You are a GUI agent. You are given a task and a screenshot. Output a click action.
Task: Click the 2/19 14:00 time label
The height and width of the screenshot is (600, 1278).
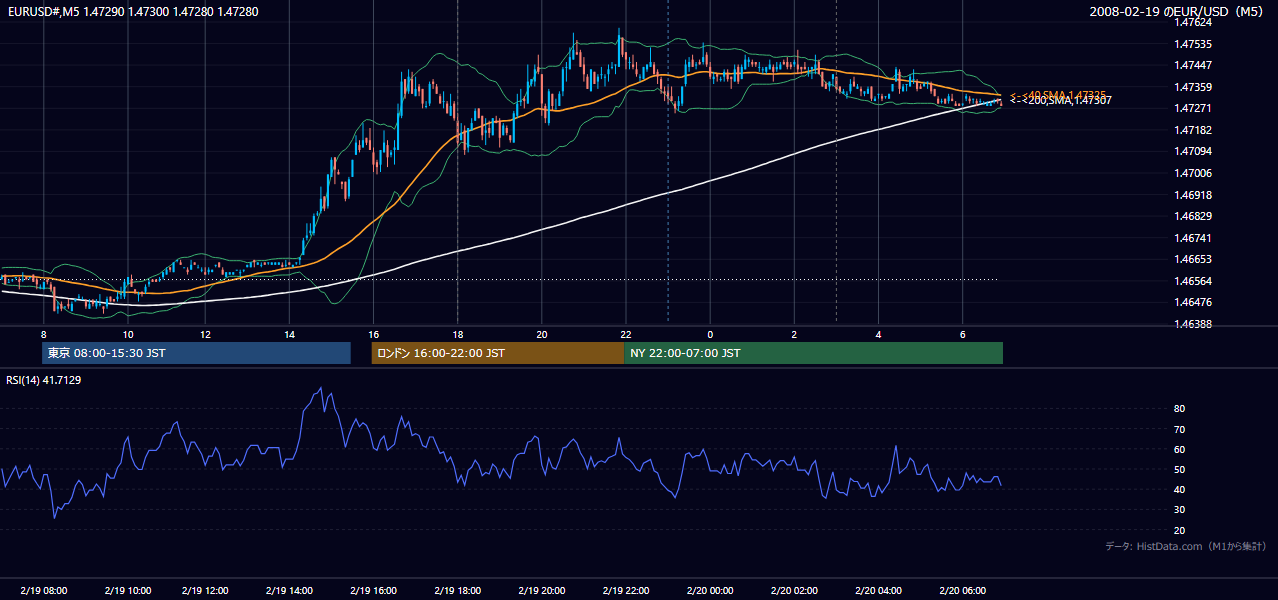tap(291, 590)
